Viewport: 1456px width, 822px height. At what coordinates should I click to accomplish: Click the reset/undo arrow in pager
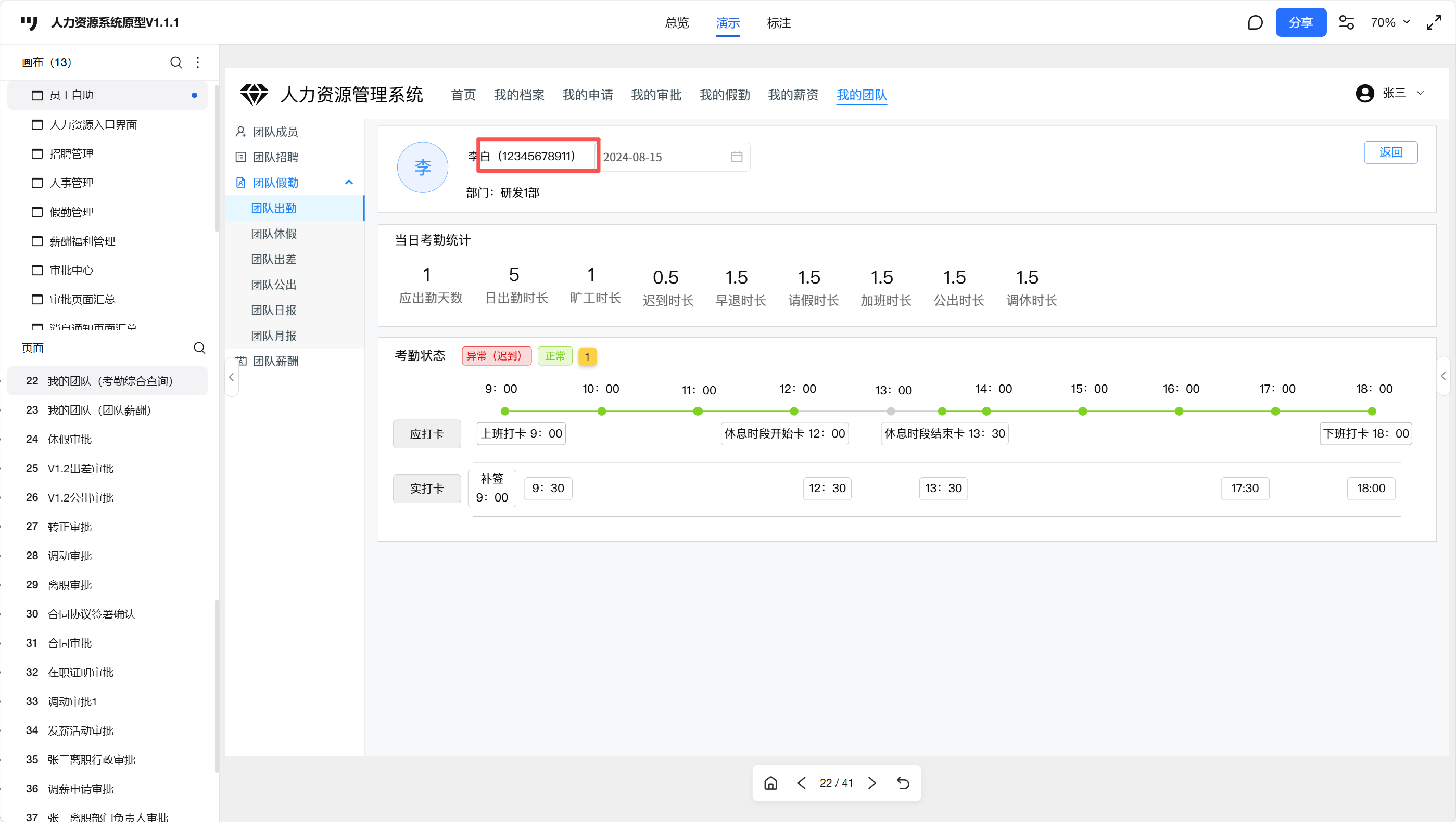(903, 783)
